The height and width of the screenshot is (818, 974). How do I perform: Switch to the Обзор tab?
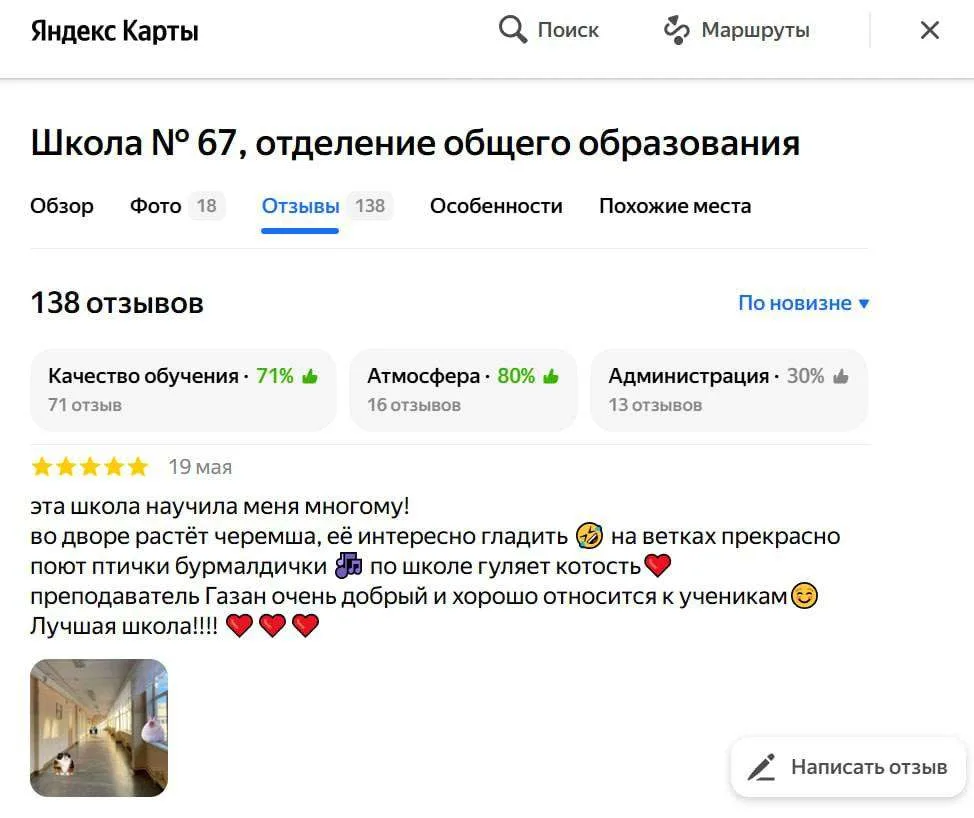(x=61, y=206)
